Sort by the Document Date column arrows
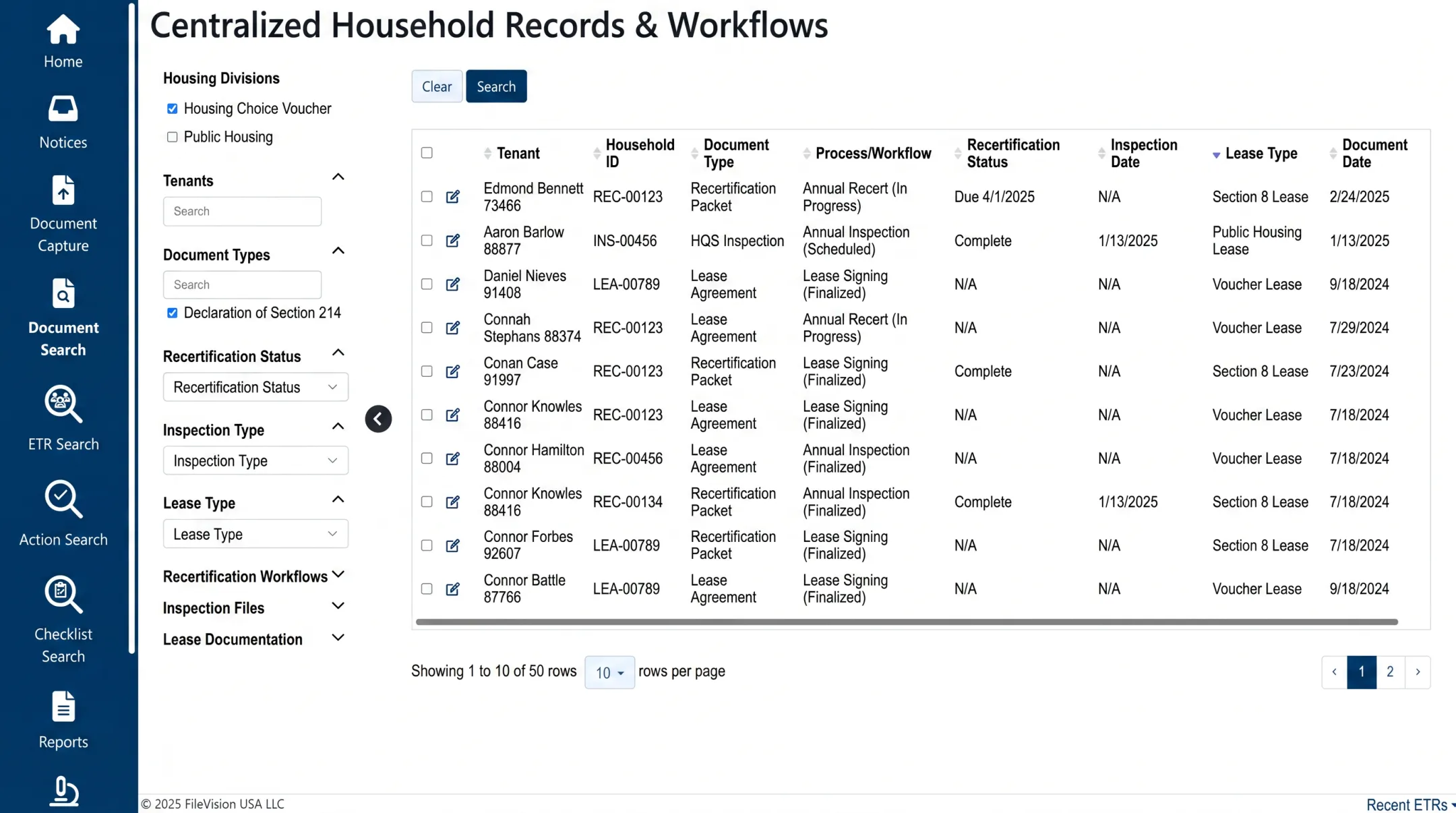Screen dimensions: 1456x813 [x=1333, y=154]
